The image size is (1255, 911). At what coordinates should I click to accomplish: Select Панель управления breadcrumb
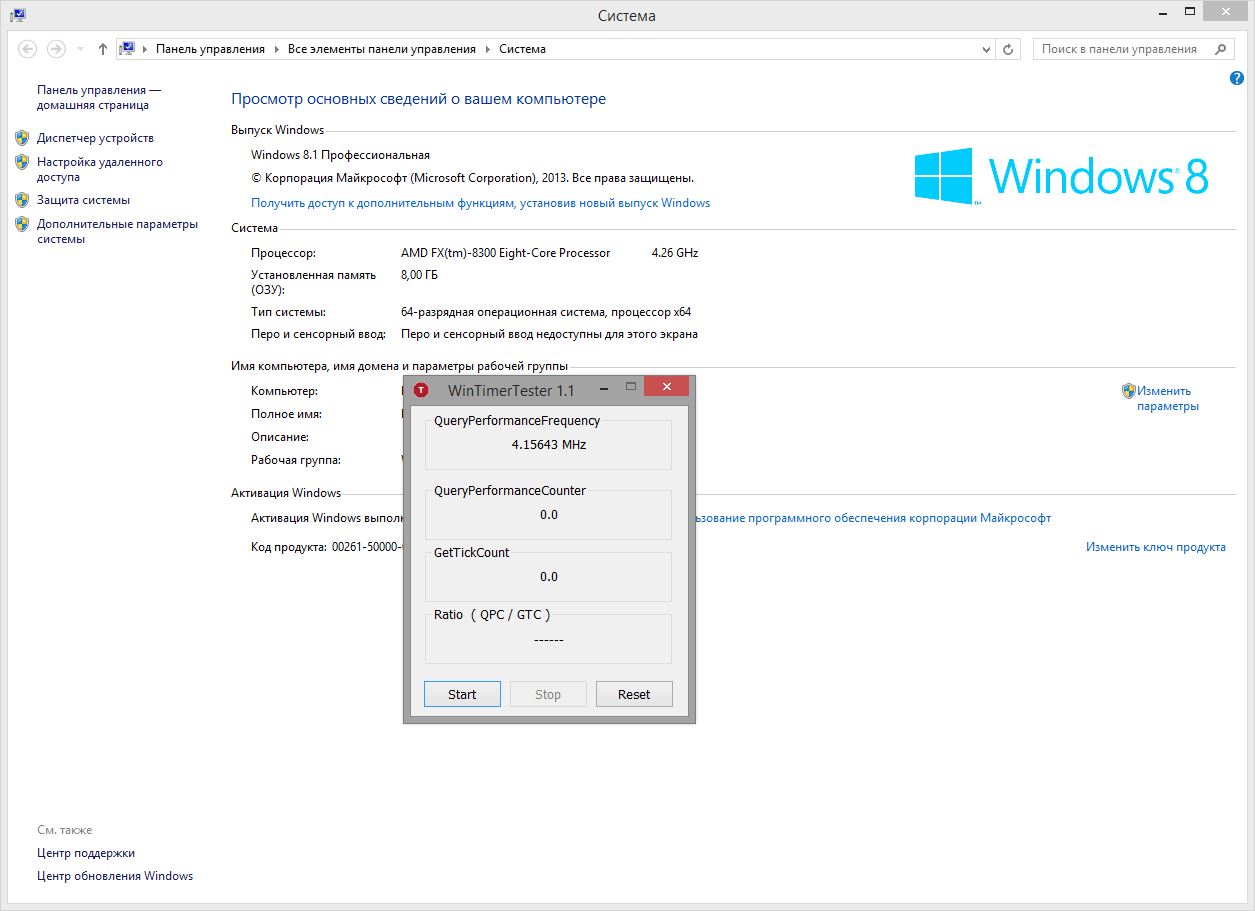[x=210, y=49]
